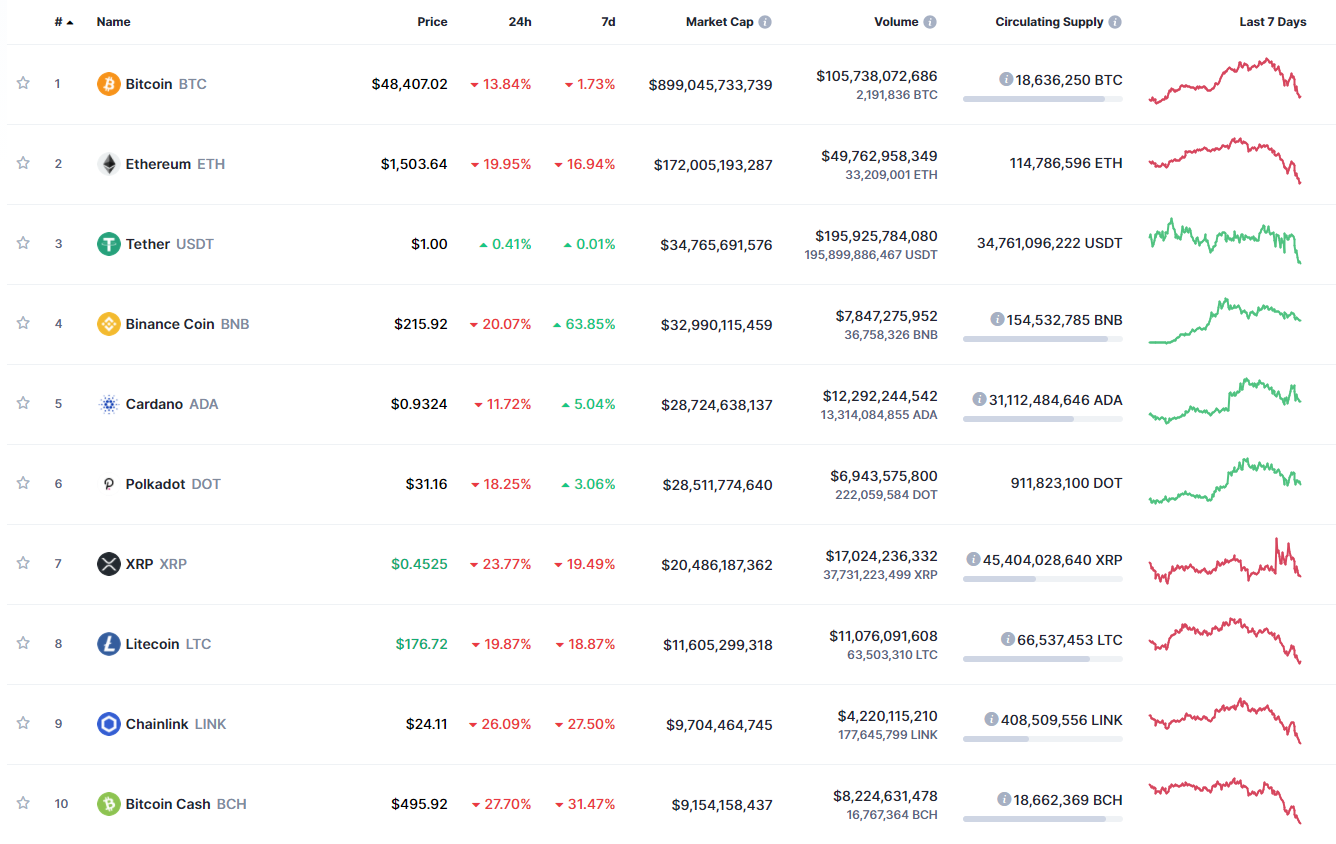Sort the table by Name column
The height and width of the screenshot is (844, 1336).
click(x=113, y=22)
